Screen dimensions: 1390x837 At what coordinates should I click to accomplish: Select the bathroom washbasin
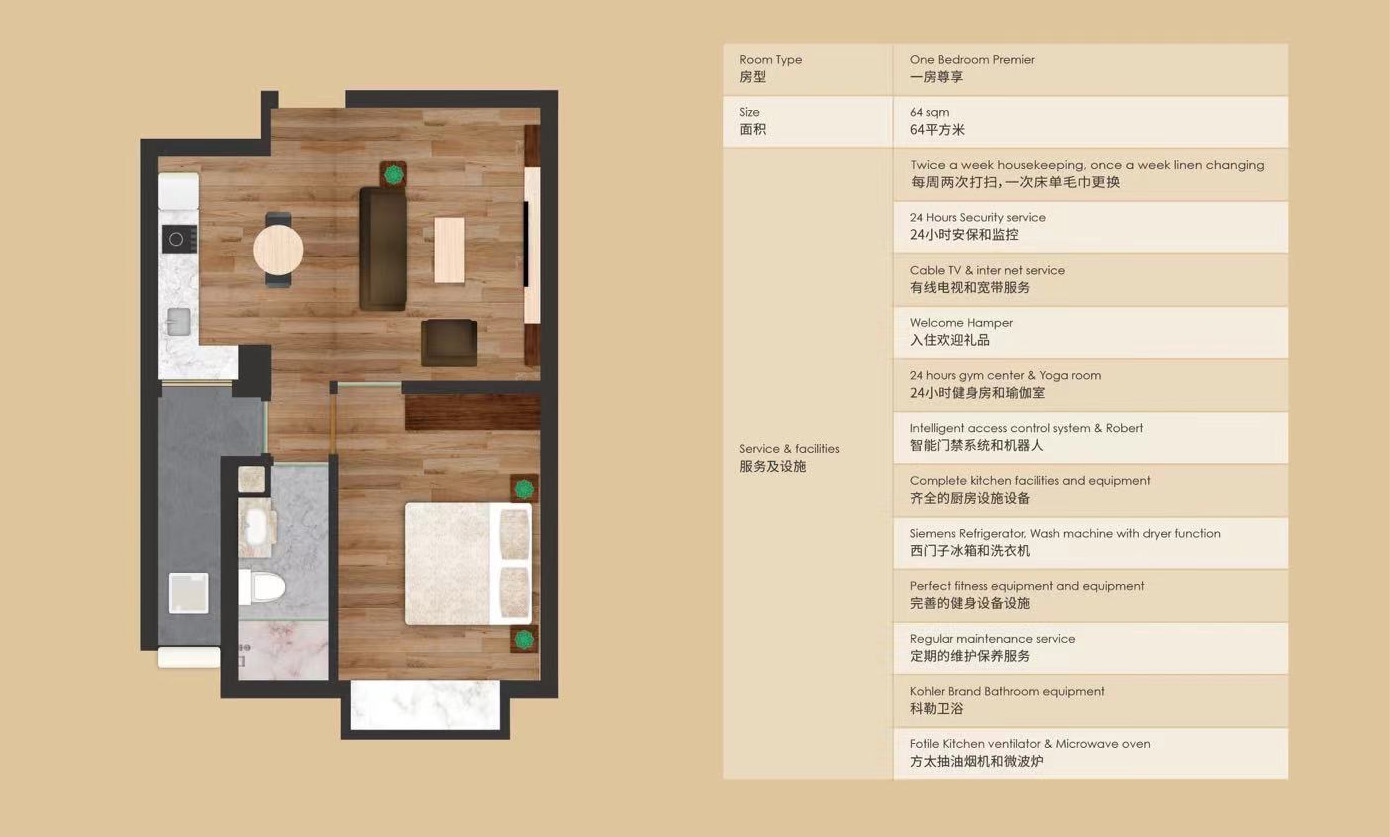[x=257, y=527]
